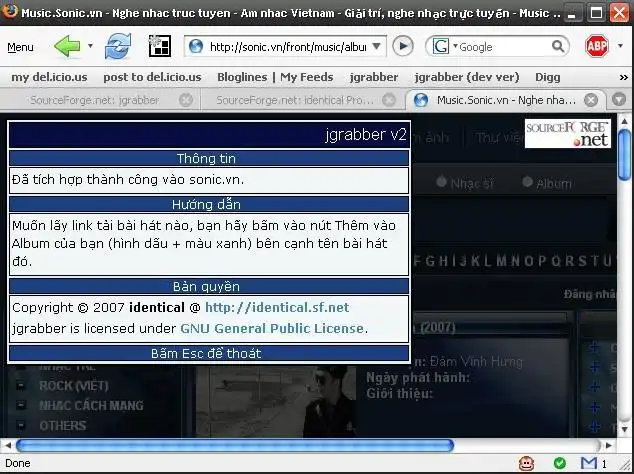Click letter G in the alphabet index
This screenshot has height=474, width=634.
[x=430, y=261]
